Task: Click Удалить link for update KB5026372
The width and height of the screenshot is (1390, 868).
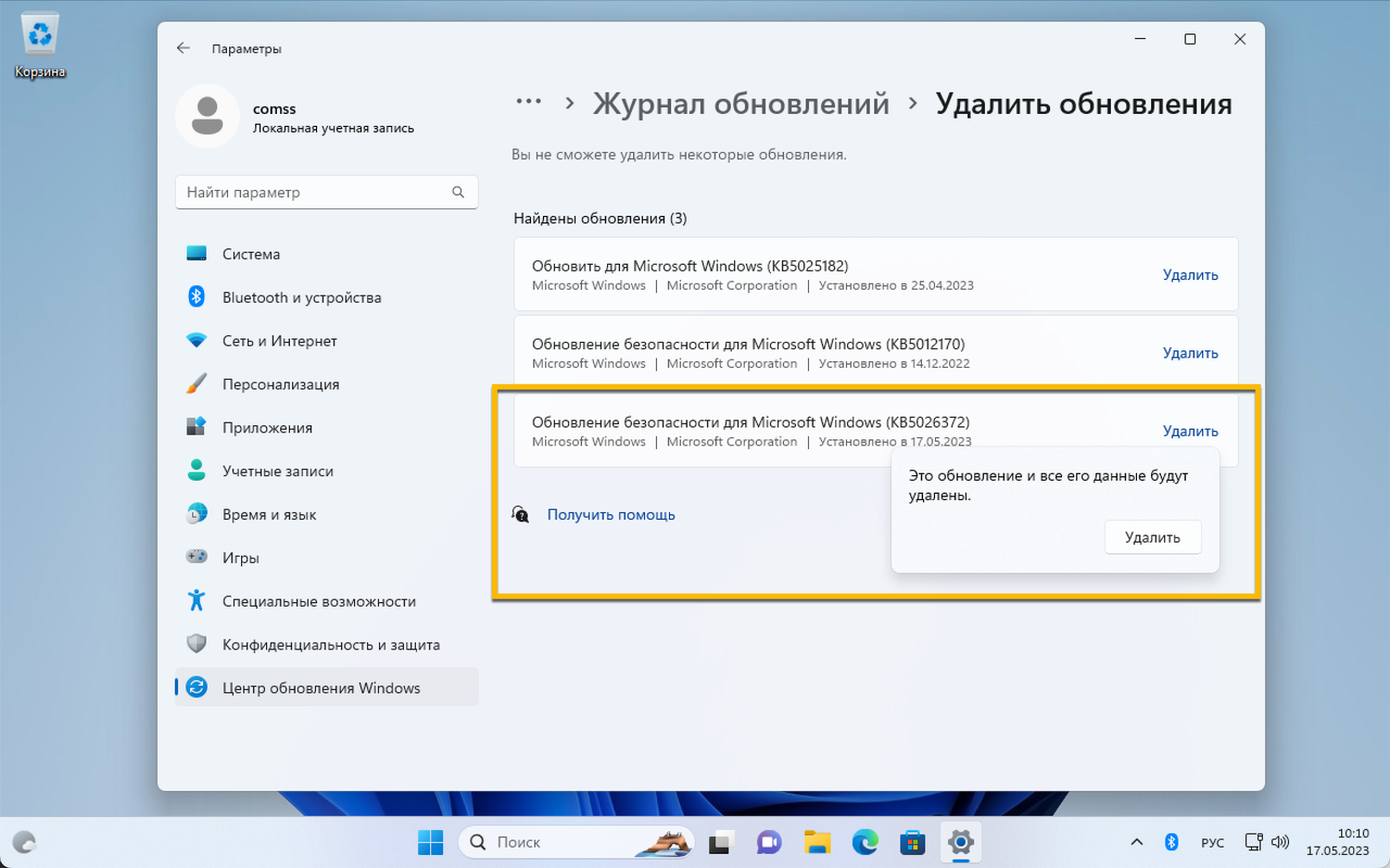Action: click(x=1190, y=431)
